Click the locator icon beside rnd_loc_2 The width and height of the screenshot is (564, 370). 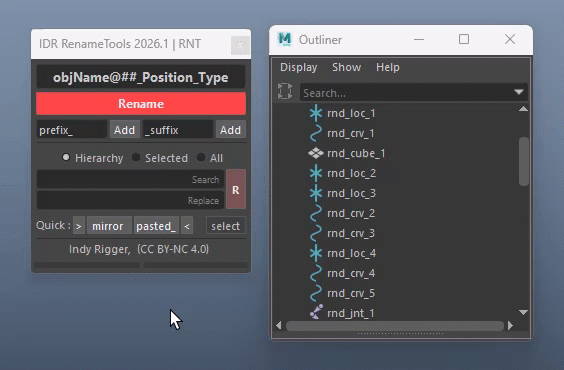[316, 173]
